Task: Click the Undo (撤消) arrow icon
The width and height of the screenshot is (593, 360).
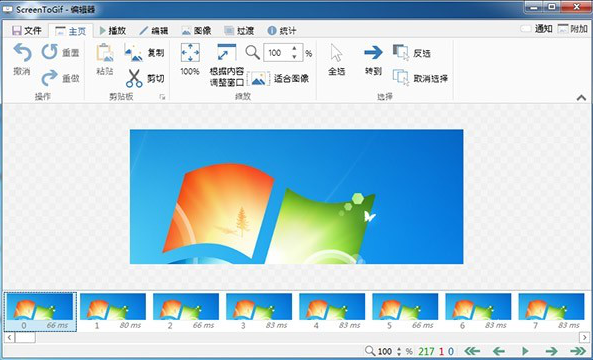Action: coord(23,52)
